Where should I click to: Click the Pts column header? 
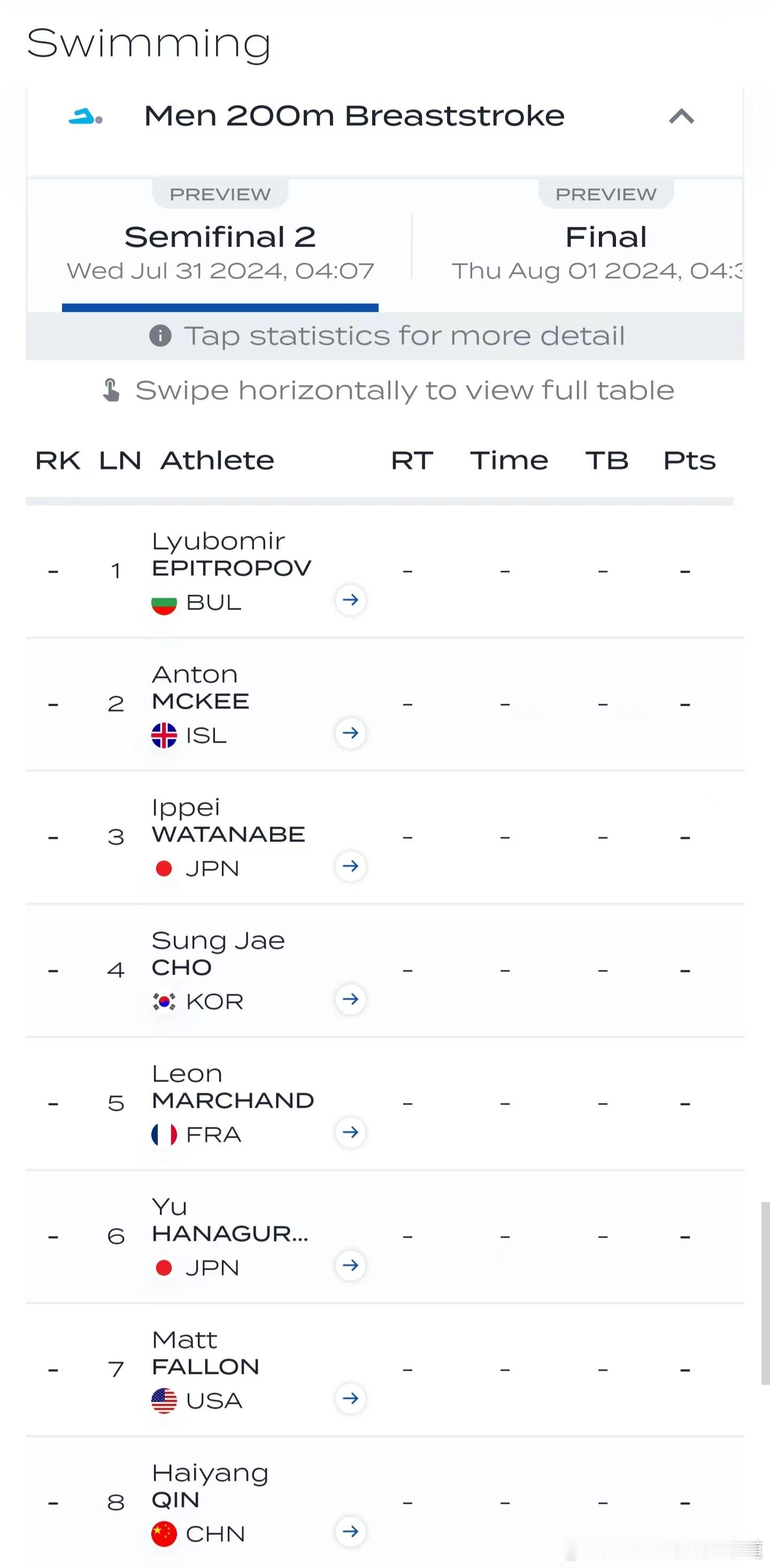pos(689,460)
